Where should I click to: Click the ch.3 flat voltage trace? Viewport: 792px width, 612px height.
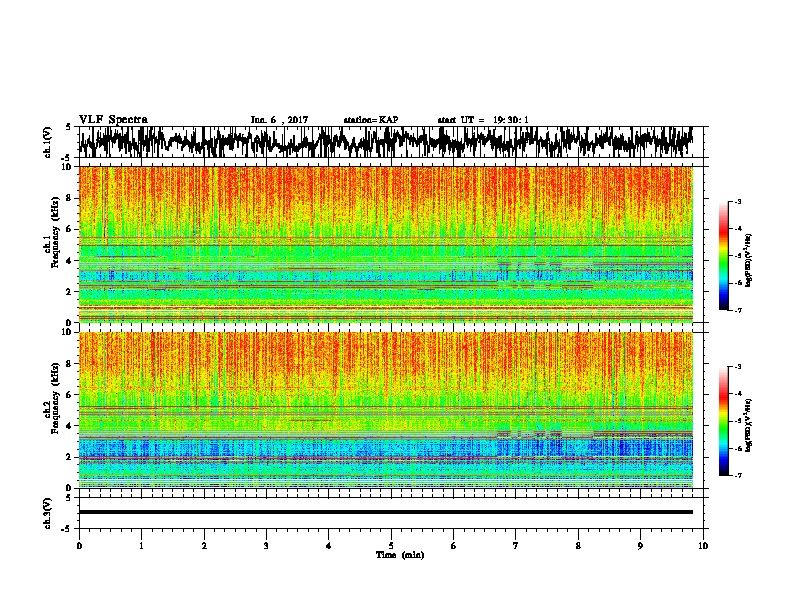(x=386, y=512)
